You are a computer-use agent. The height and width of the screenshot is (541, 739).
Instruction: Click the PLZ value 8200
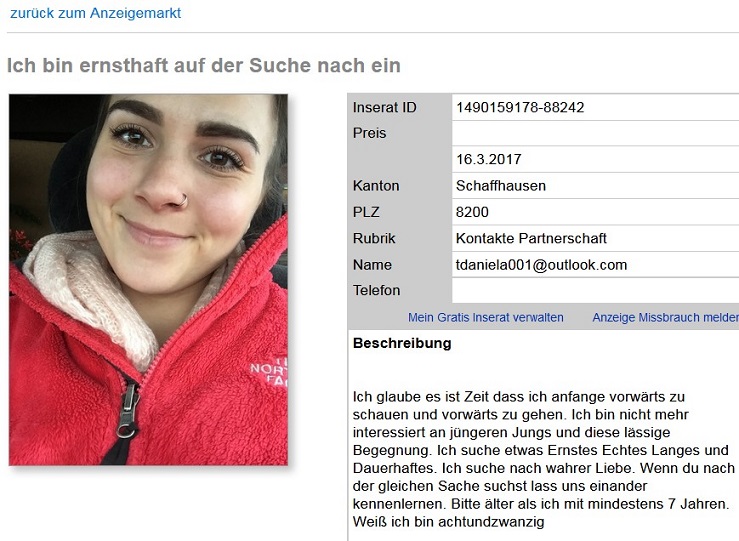472,212
